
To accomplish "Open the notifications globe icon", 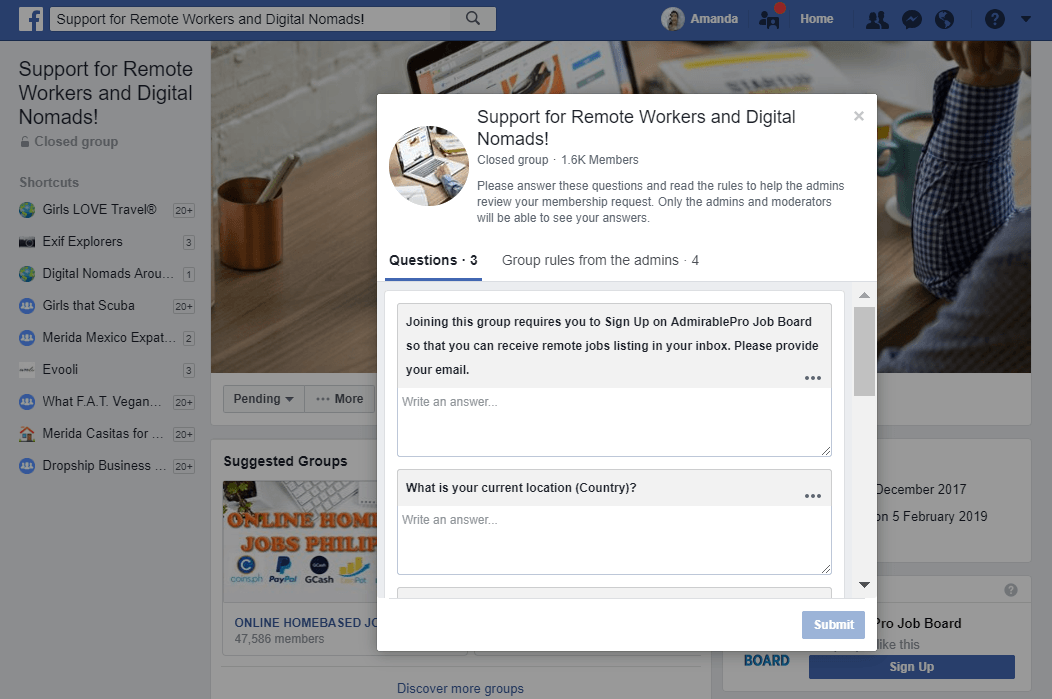I will point(945,19).
